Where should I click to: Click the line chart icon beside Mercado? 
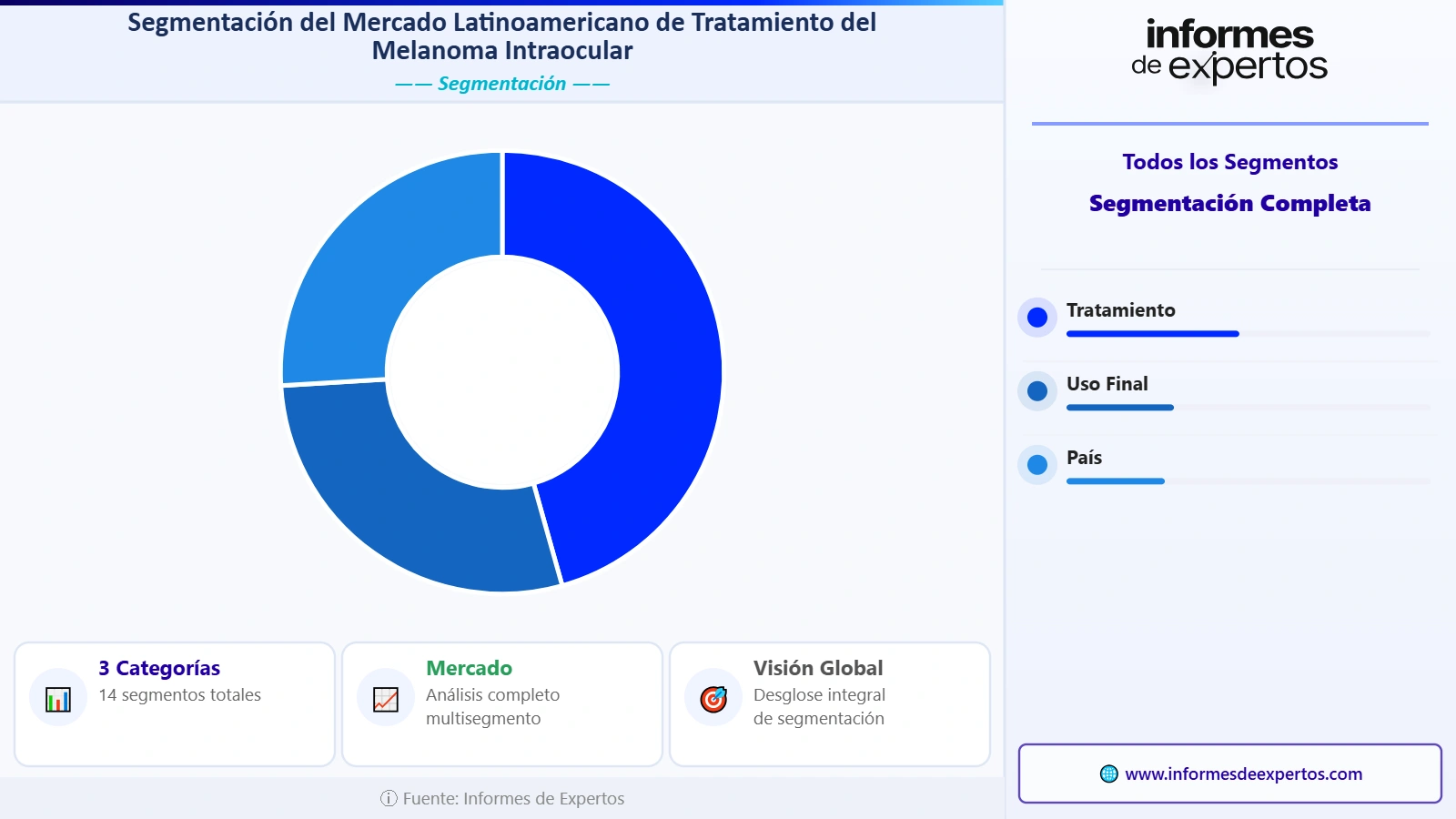(386, 699)
